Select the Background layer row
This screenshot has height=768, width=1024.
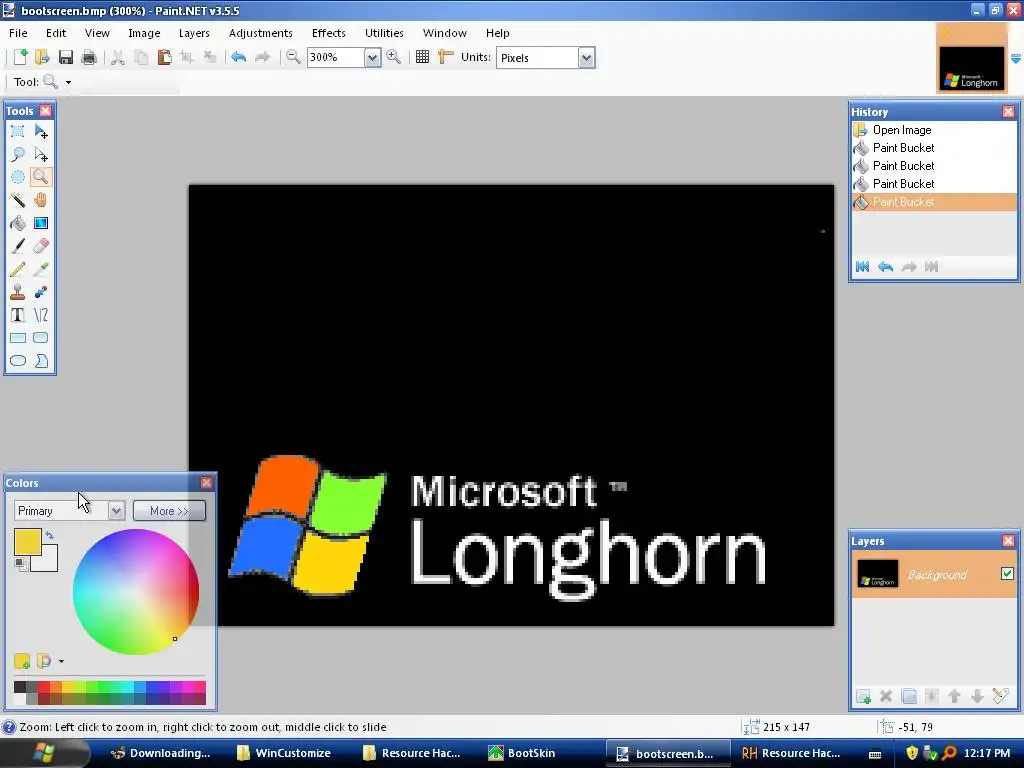[x=934, y=574]
